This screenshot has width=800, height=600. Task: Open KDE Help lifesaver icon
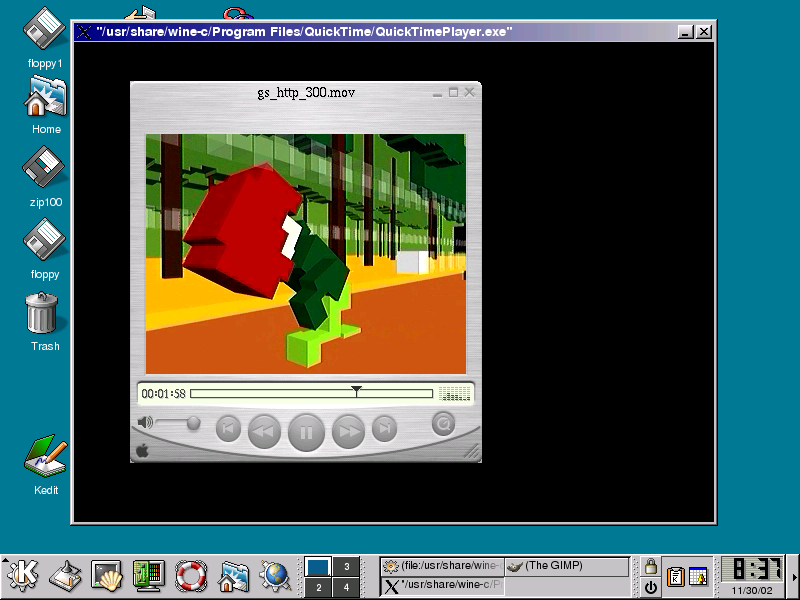point(191,576)
